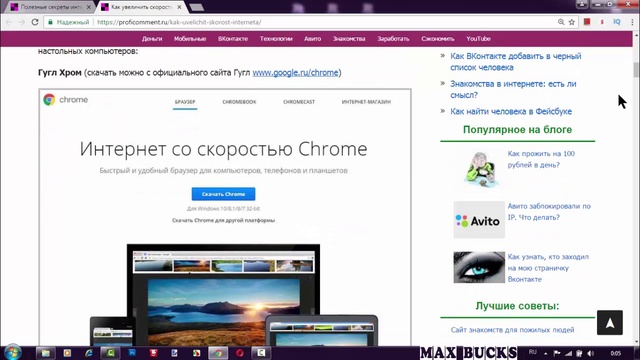Click the "Популярное на блоге" heading
The width and height of the screenshot is (640, 360).
pos(517,130)
